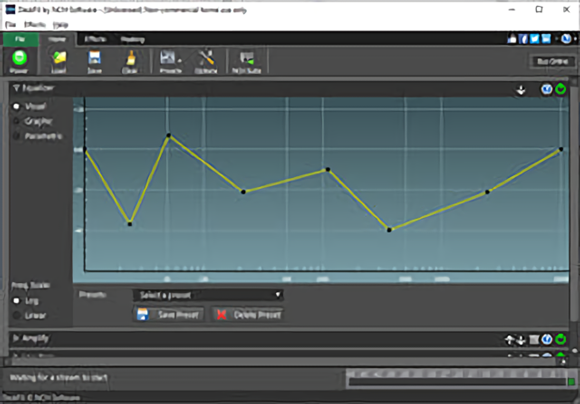Image resolution: width=580 pixels, height=404 pixels.
Task: Click the leftmost point of EQ curve
Action: pyautogui.click(x=85, y=149)
